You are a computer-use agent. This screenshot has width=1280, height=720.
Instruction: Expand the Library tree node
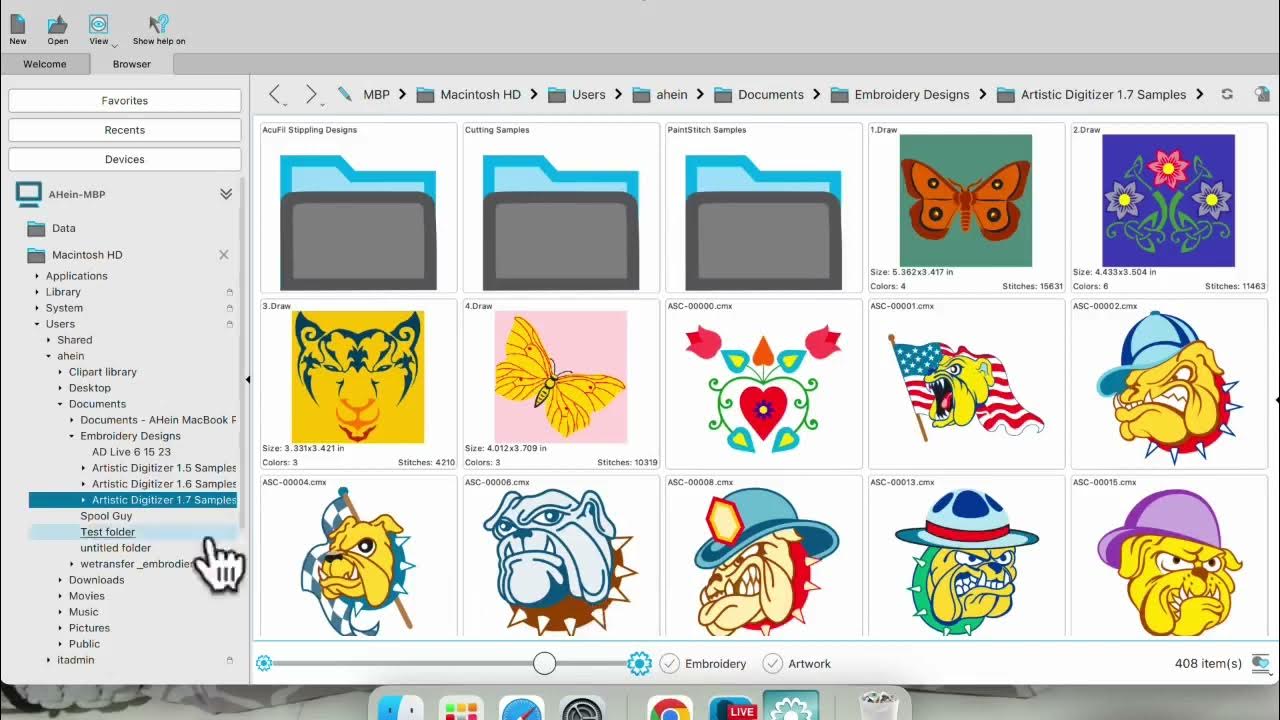coord(38,292)
